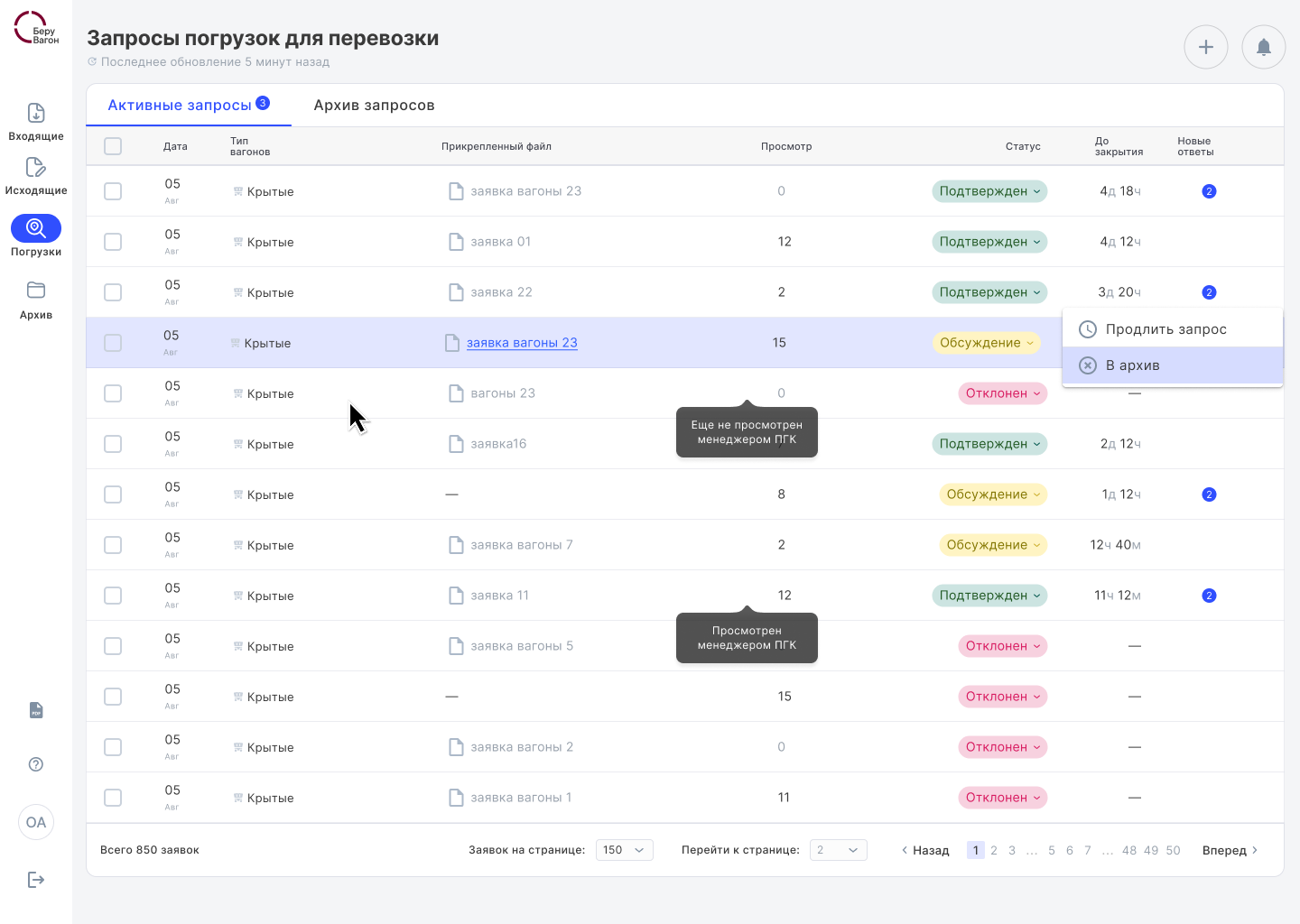Open the Перейти к странице dropdown
Image resolution: width=1300 pixels, height=924 pixels.
click(838, 850)
